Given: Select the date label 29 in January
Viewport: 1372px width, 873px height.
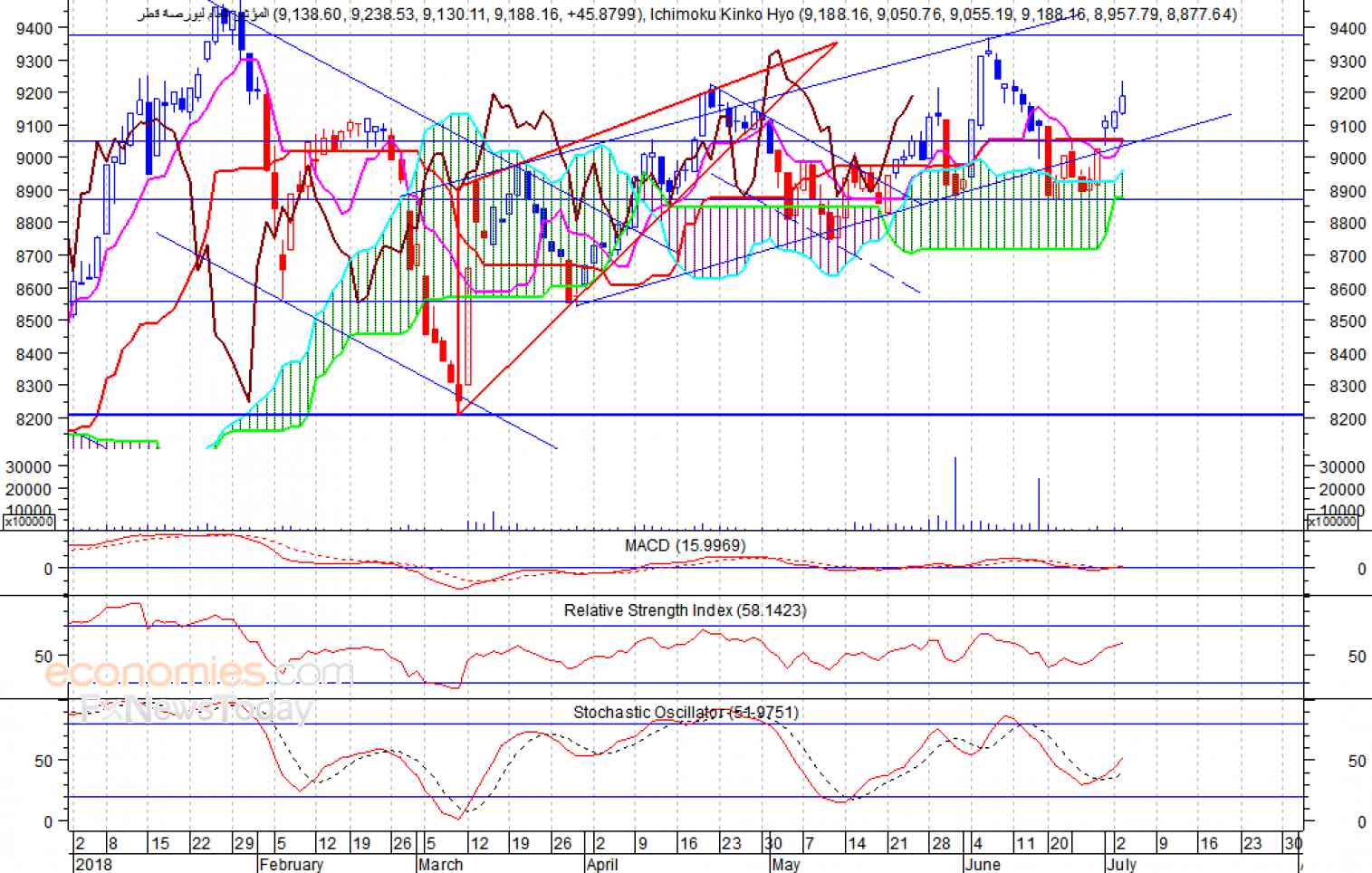Looking at the screenshot, I should click(244, 843).
